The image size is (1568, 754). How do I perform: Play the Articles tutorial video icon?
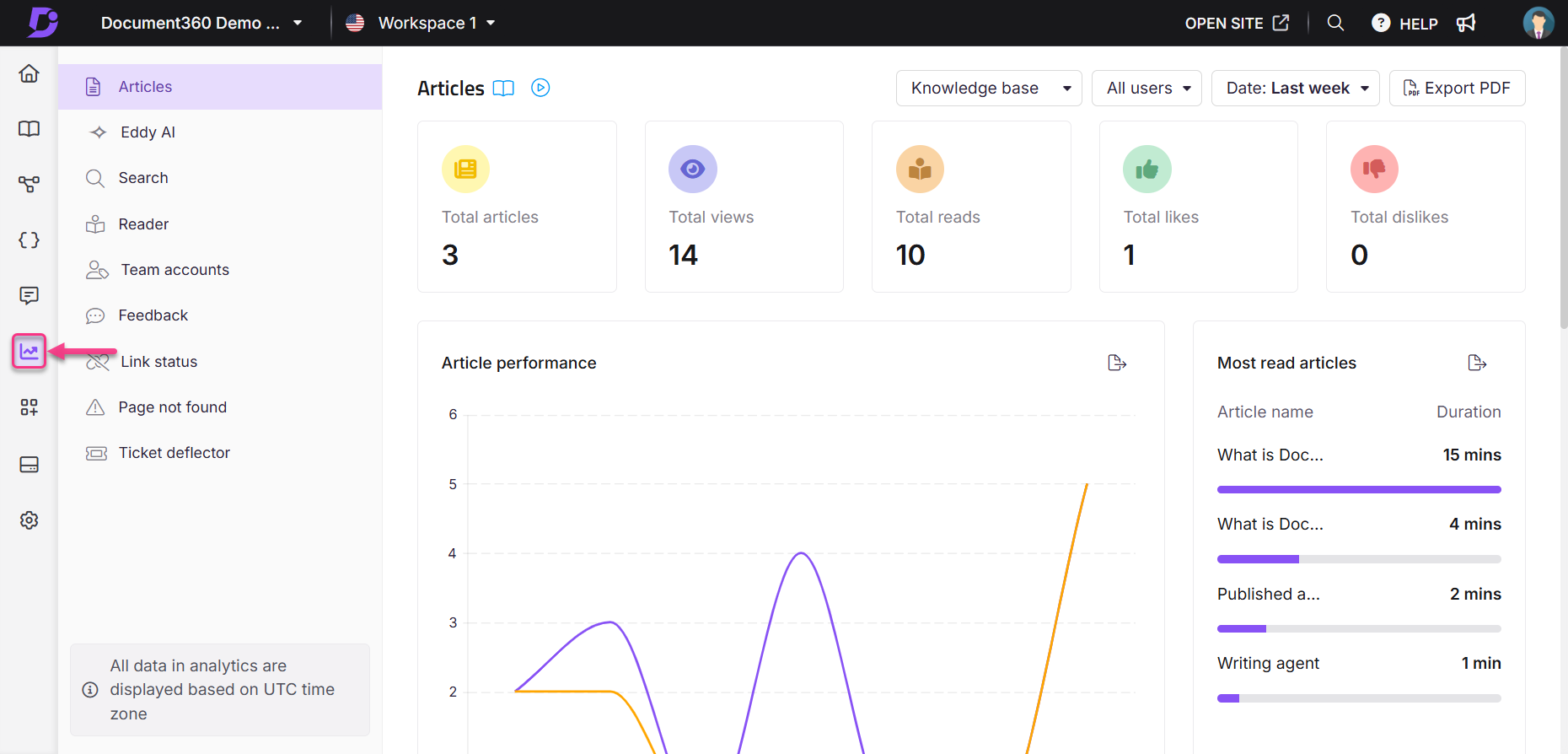(x=540, y=88)
